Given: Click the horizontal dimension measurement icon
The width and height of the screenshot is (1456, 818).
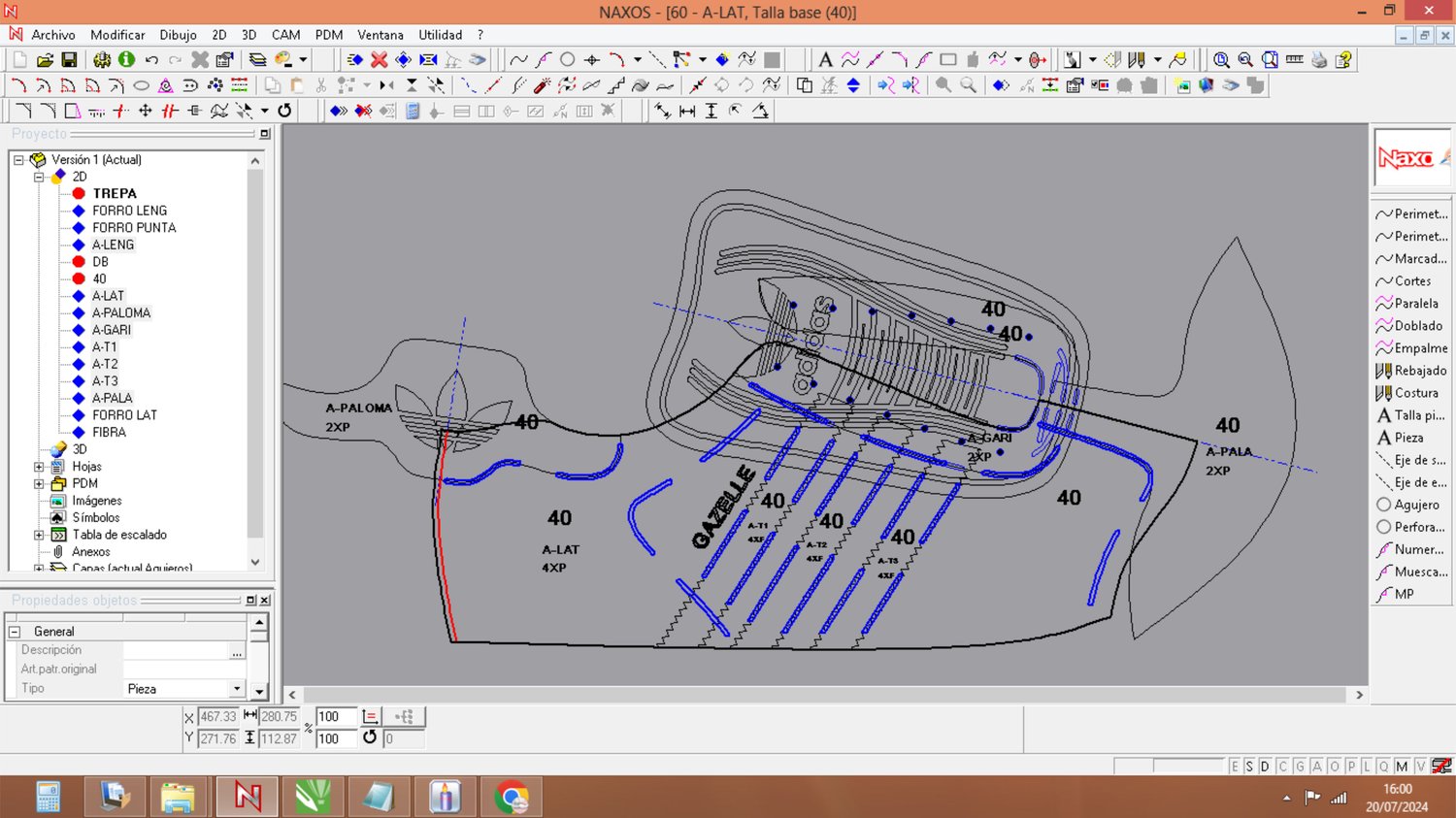Looking at the screenshot, I should 687,111.
